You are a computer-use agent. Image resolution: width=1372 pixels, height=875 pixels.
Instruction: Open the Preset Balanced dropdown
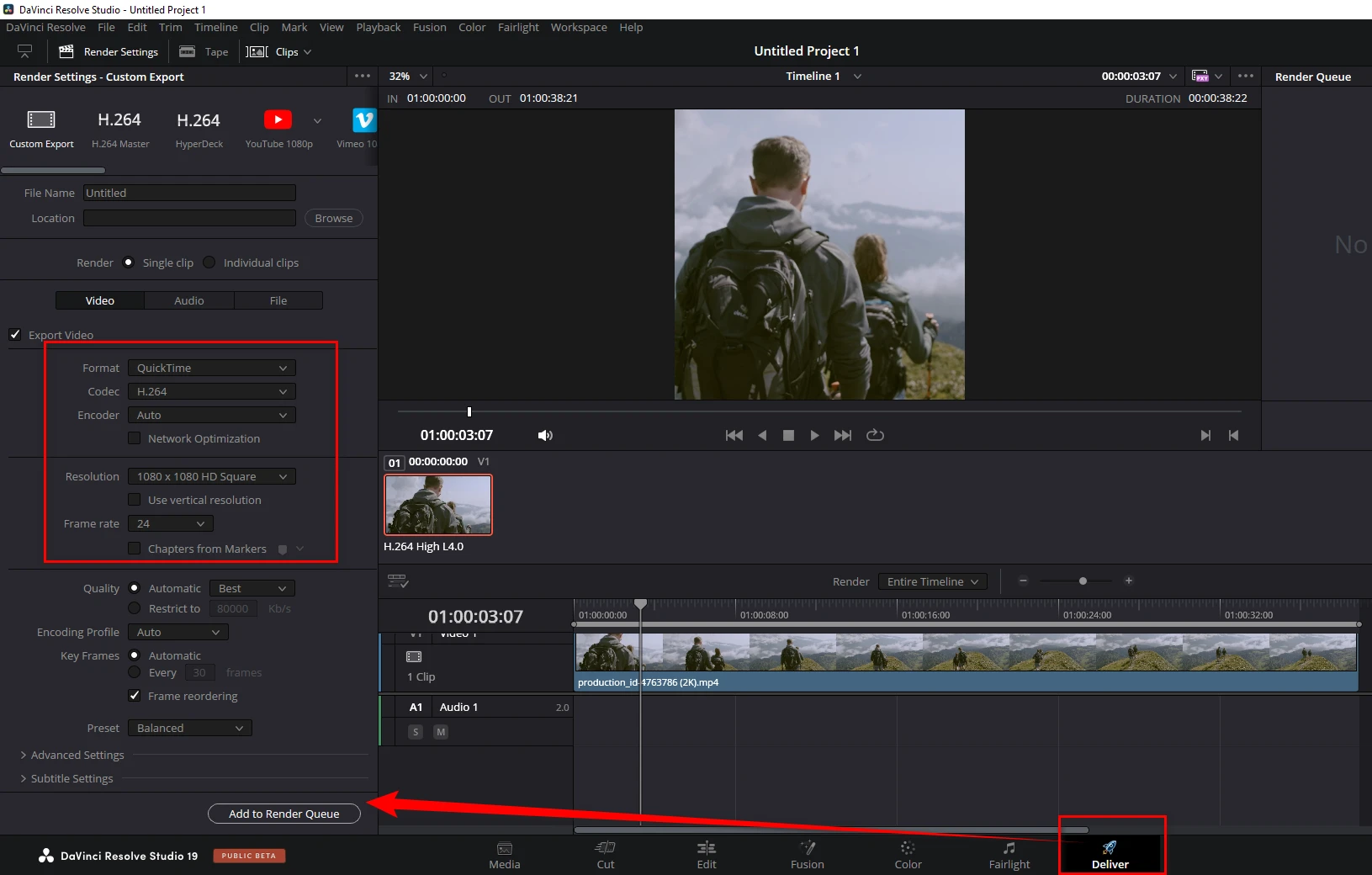point(190,728)
